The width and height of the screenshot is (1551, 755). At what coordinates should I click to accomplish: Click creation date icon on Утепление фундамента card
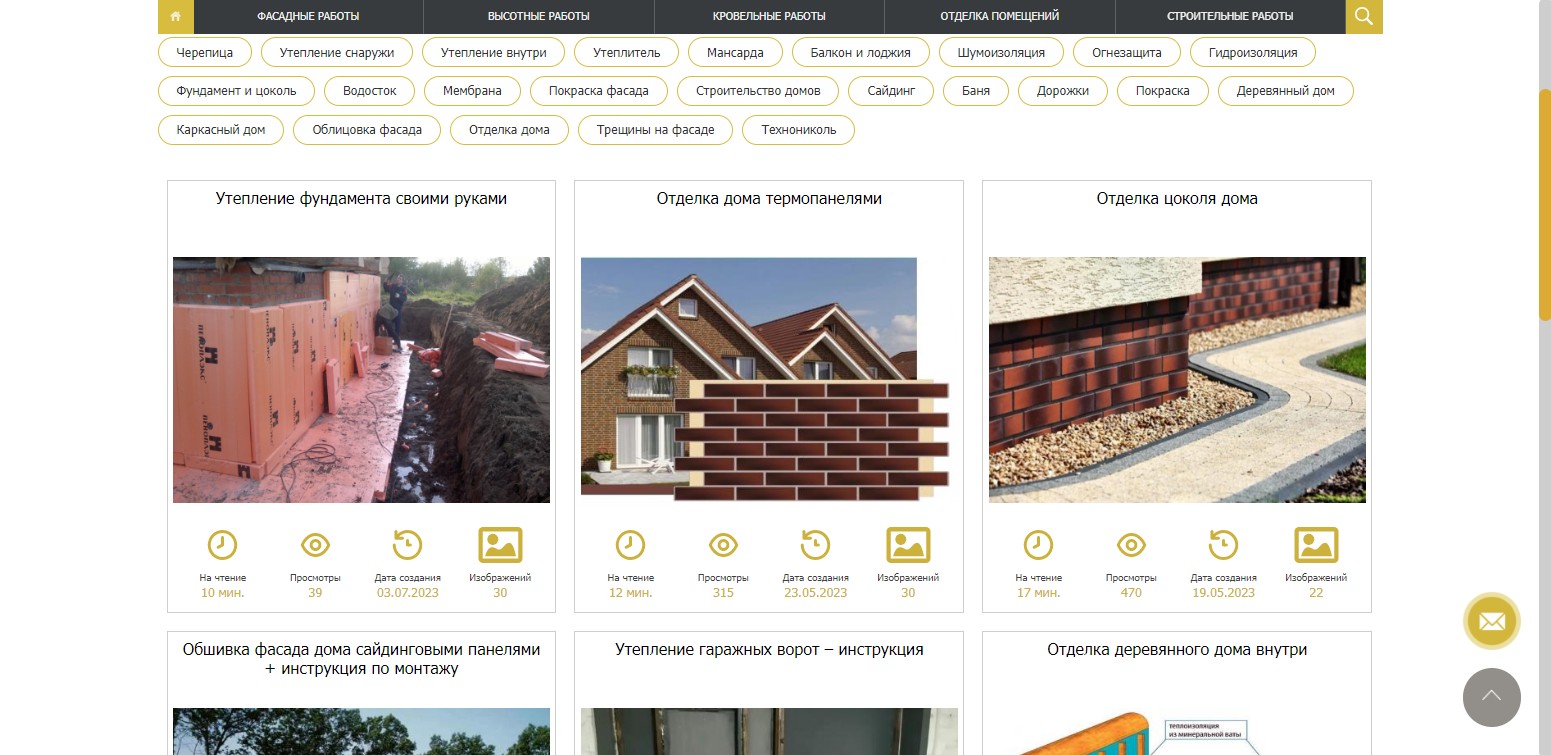coord(407,544)
